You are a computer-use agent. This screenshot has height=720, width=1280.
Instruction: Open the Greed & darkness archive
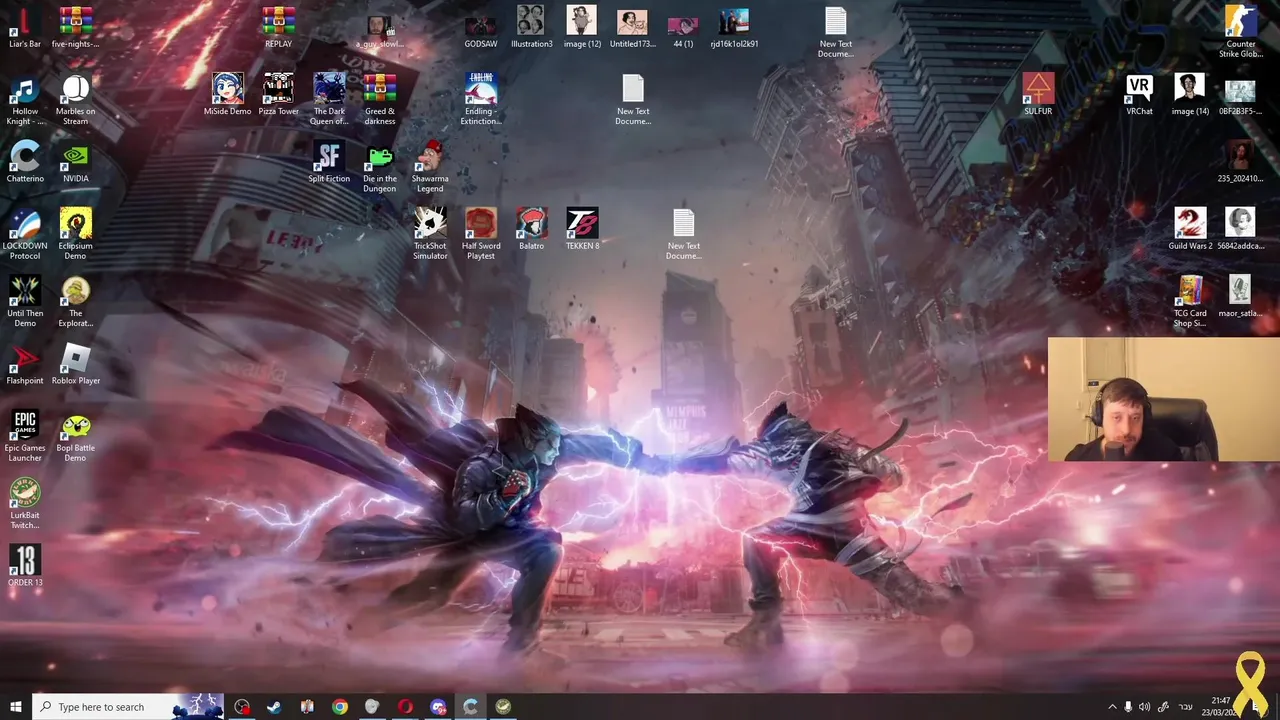click(x=379, y=99)
